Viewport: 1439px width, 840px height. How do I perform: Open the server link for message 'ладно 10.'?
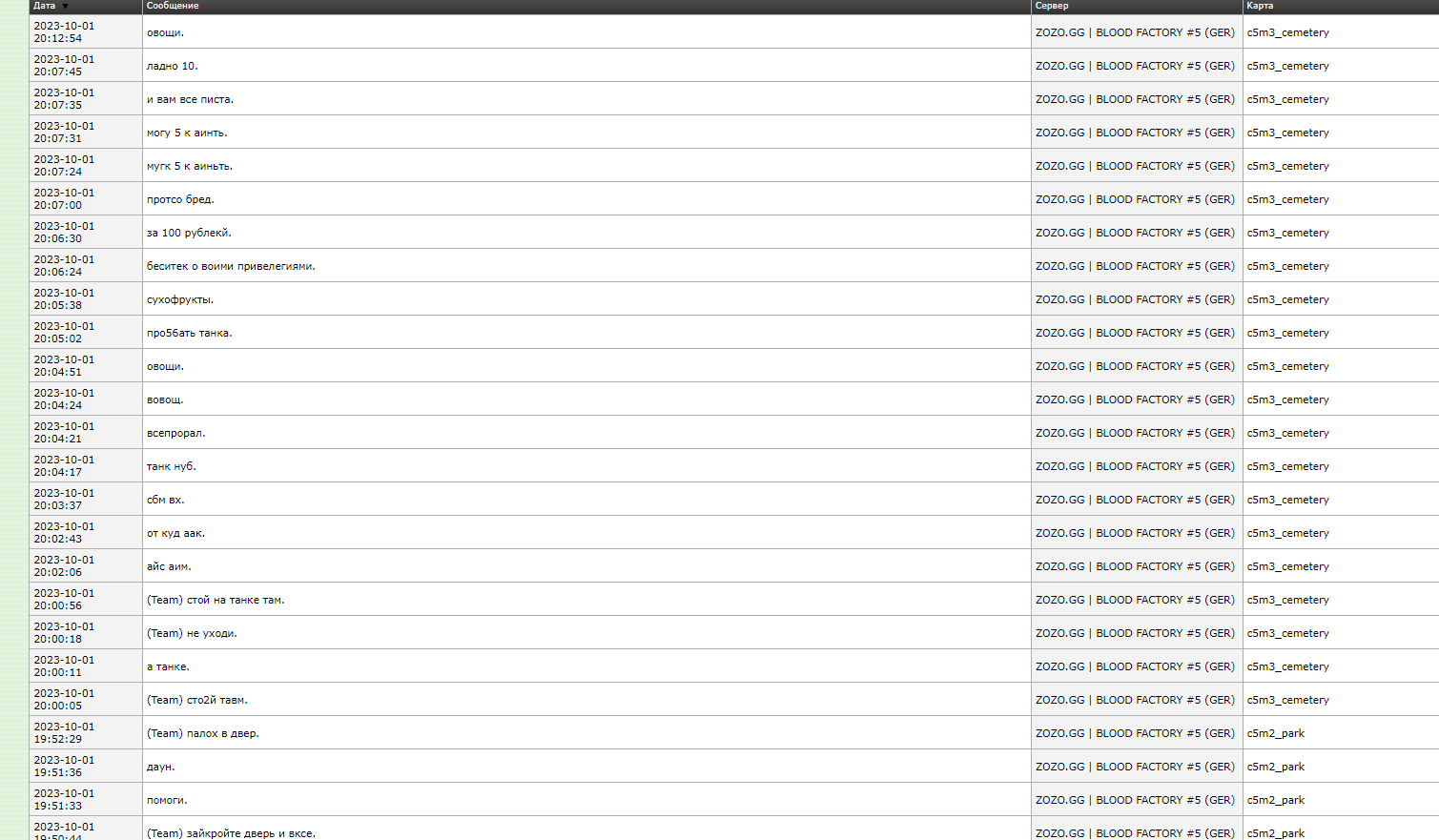[x=1135, y=66]
